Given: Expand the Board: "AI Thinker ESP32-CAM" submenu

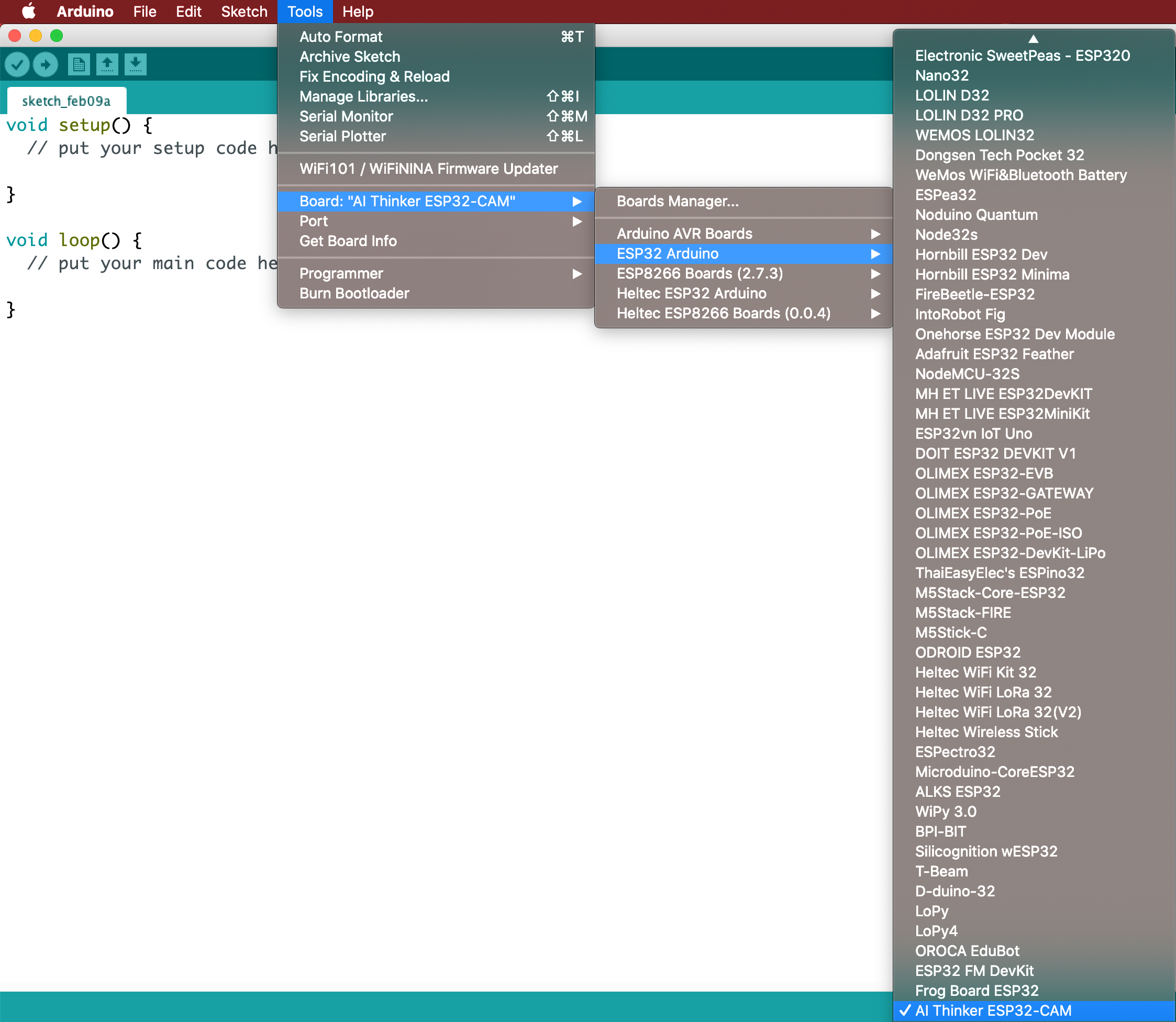Looking at the screenshot, I should point(436,202).
